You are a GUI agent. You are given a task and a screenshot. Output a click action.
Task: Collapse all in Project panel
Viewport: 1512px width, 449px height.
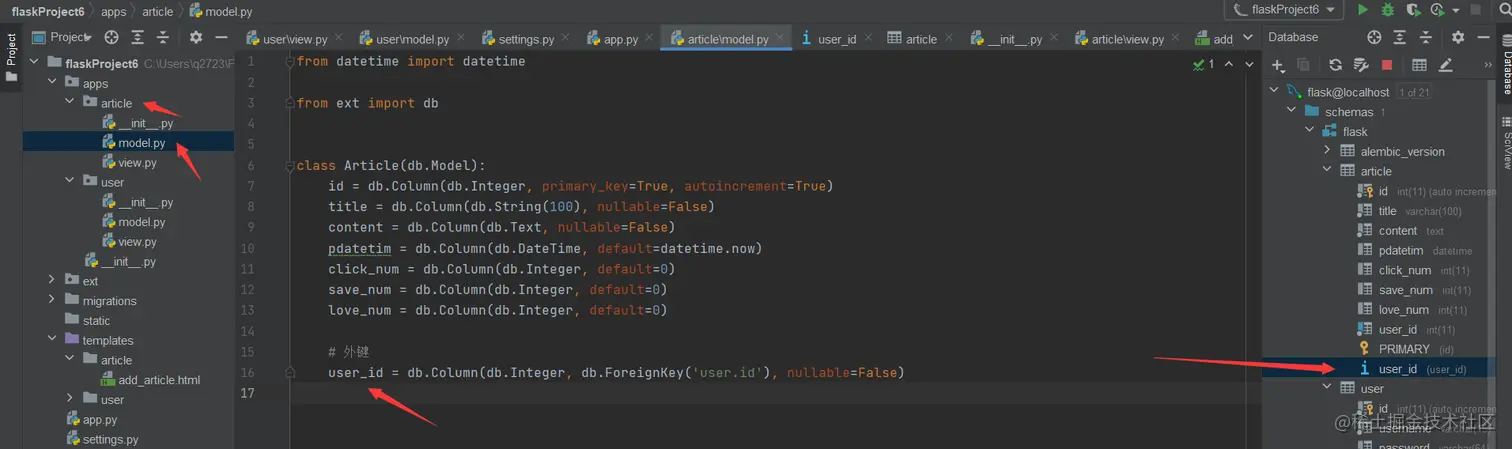[x=163, y=37]
